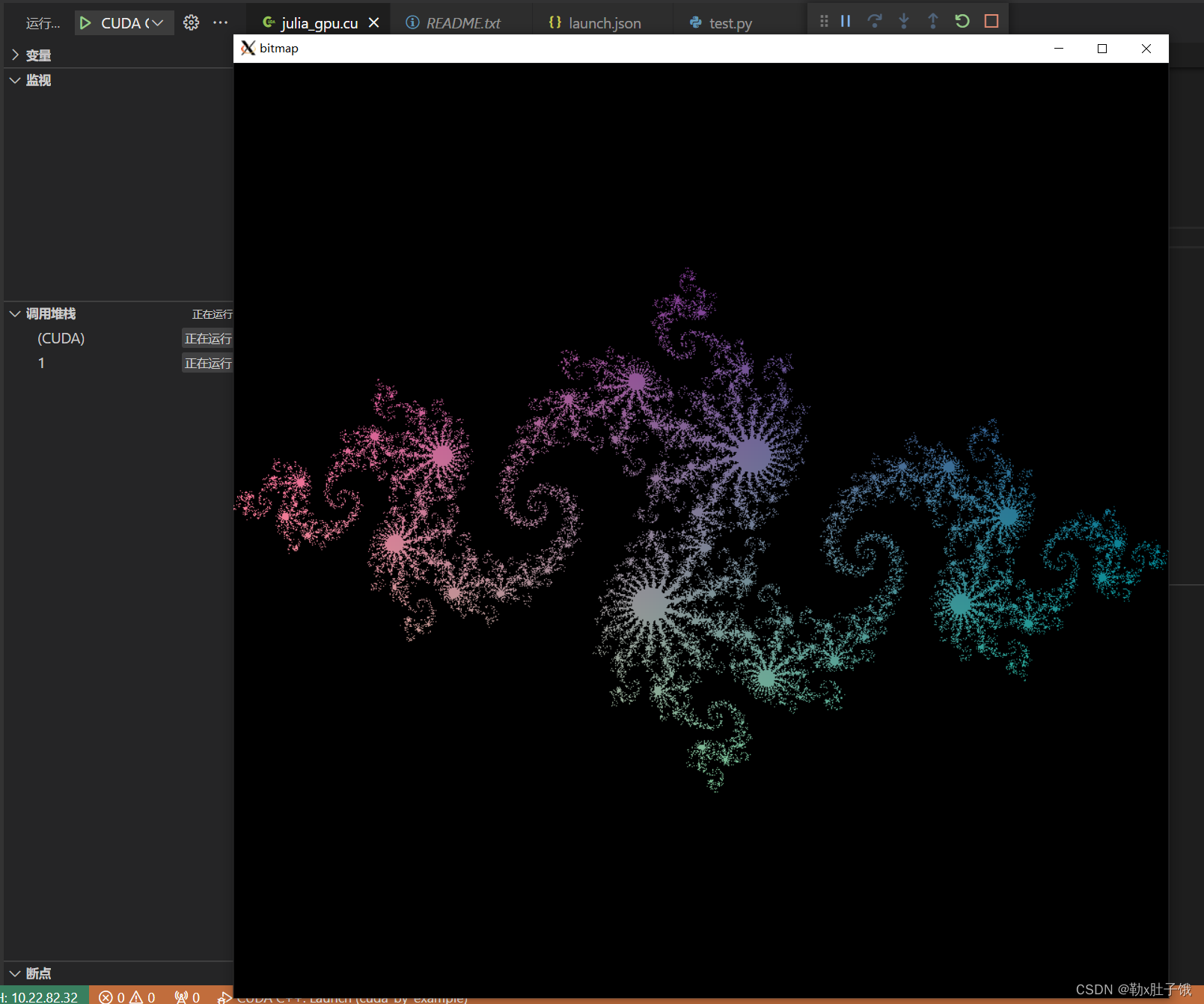1204x1004 pixels.
Task: Select the (CUDA) call stack entry
Action: [120, 338]
